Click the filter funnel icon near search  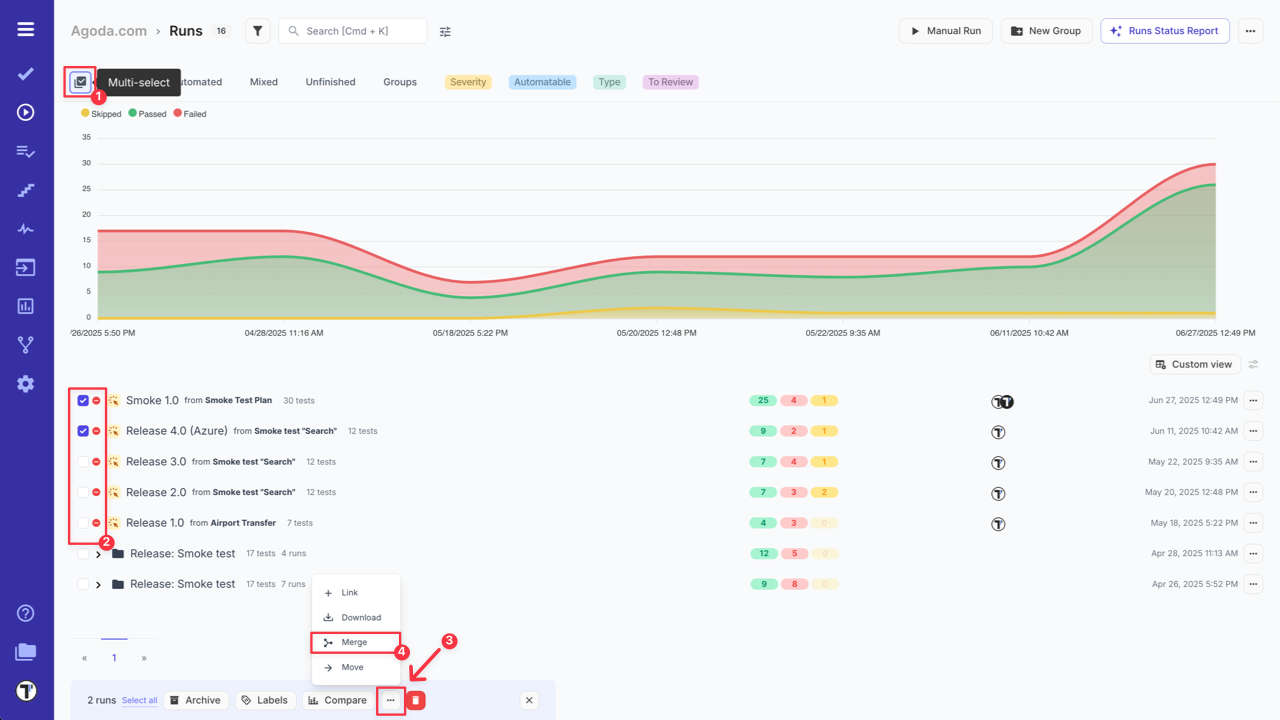[x=257, y=30]
